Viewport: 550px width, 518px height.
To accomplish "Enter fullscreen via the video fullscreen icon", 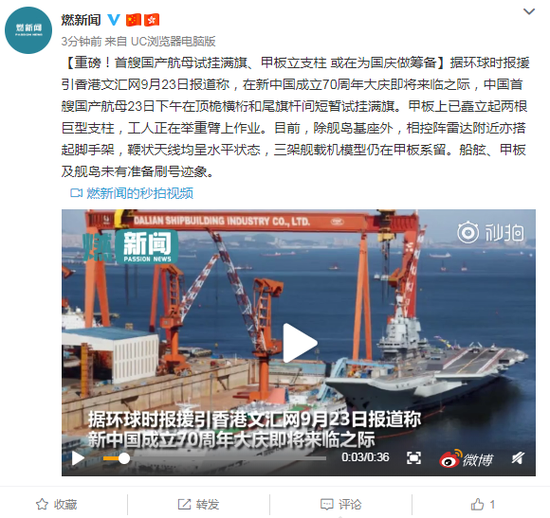I will click(x=414, y=458).
